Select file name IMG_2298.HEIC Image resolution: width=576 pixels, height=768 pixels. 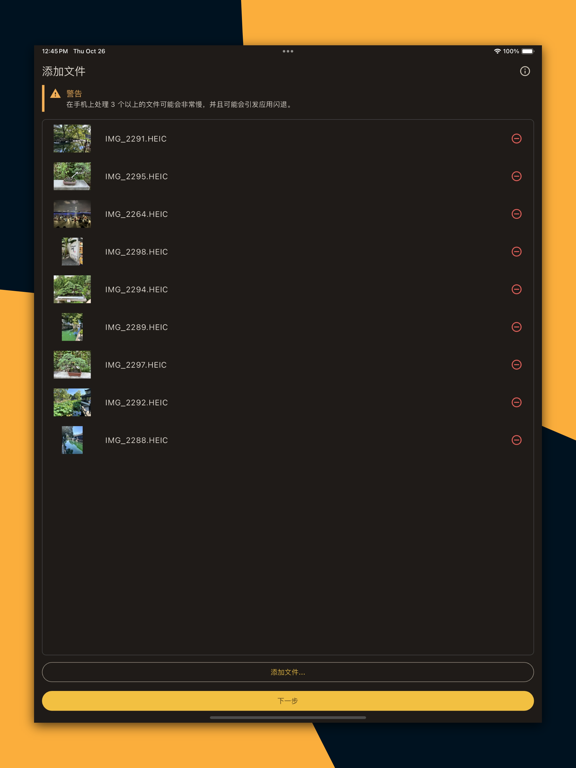136,252
